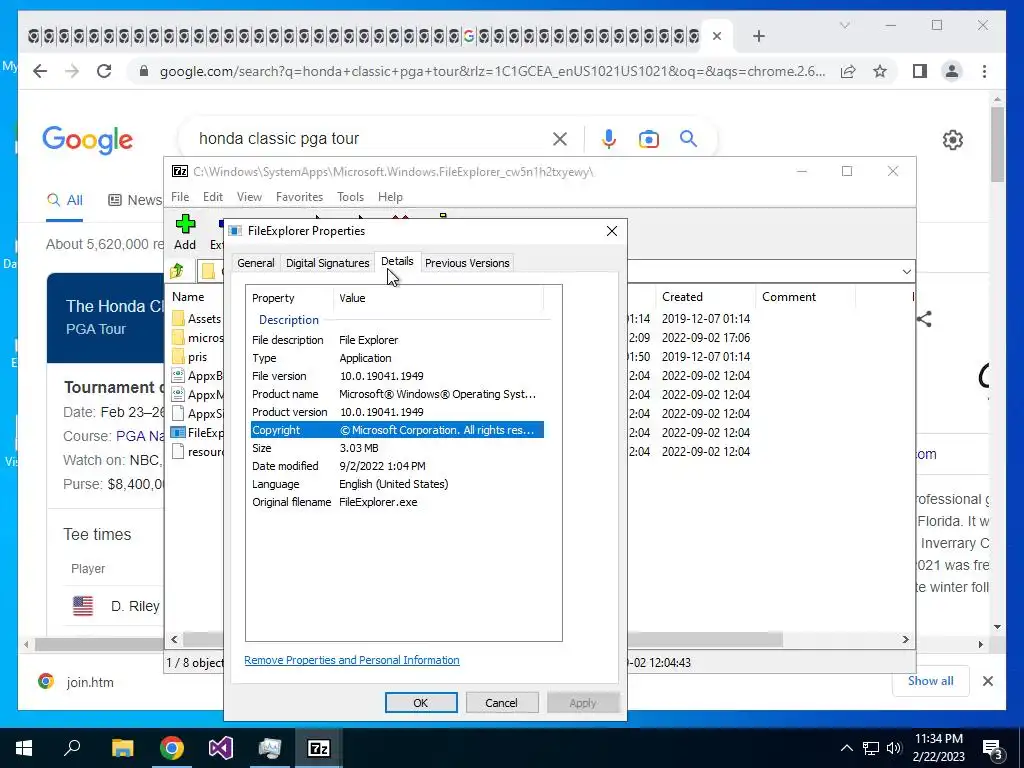Screen dimensions: 1024x768
Task: Sort 7-Zip list by Comment column
Action: click(x=805, y=296)
